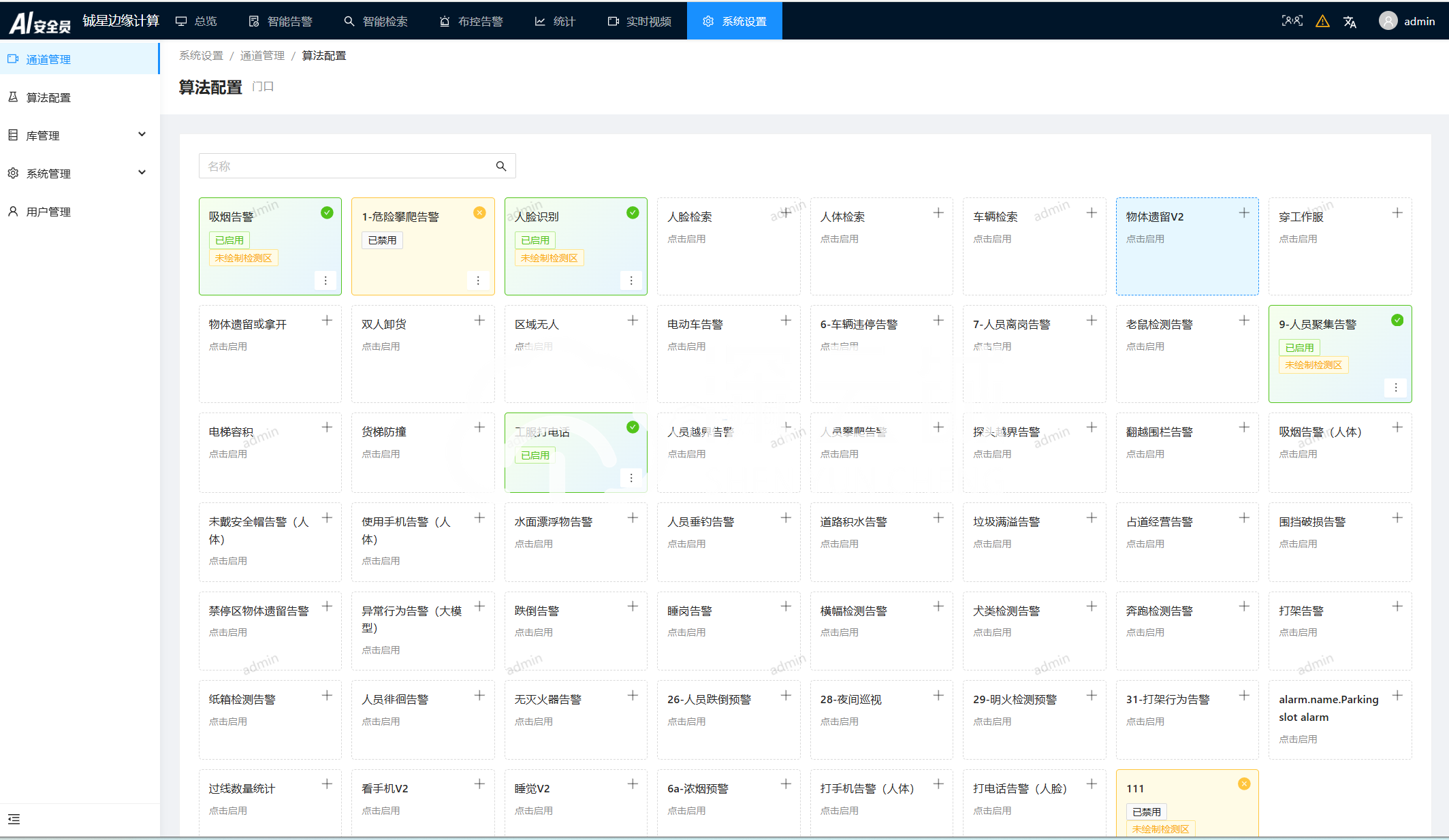Click the warning triangle alert icon
The width and height of the screenshot is (1449, 840).
pos(1322,21)
